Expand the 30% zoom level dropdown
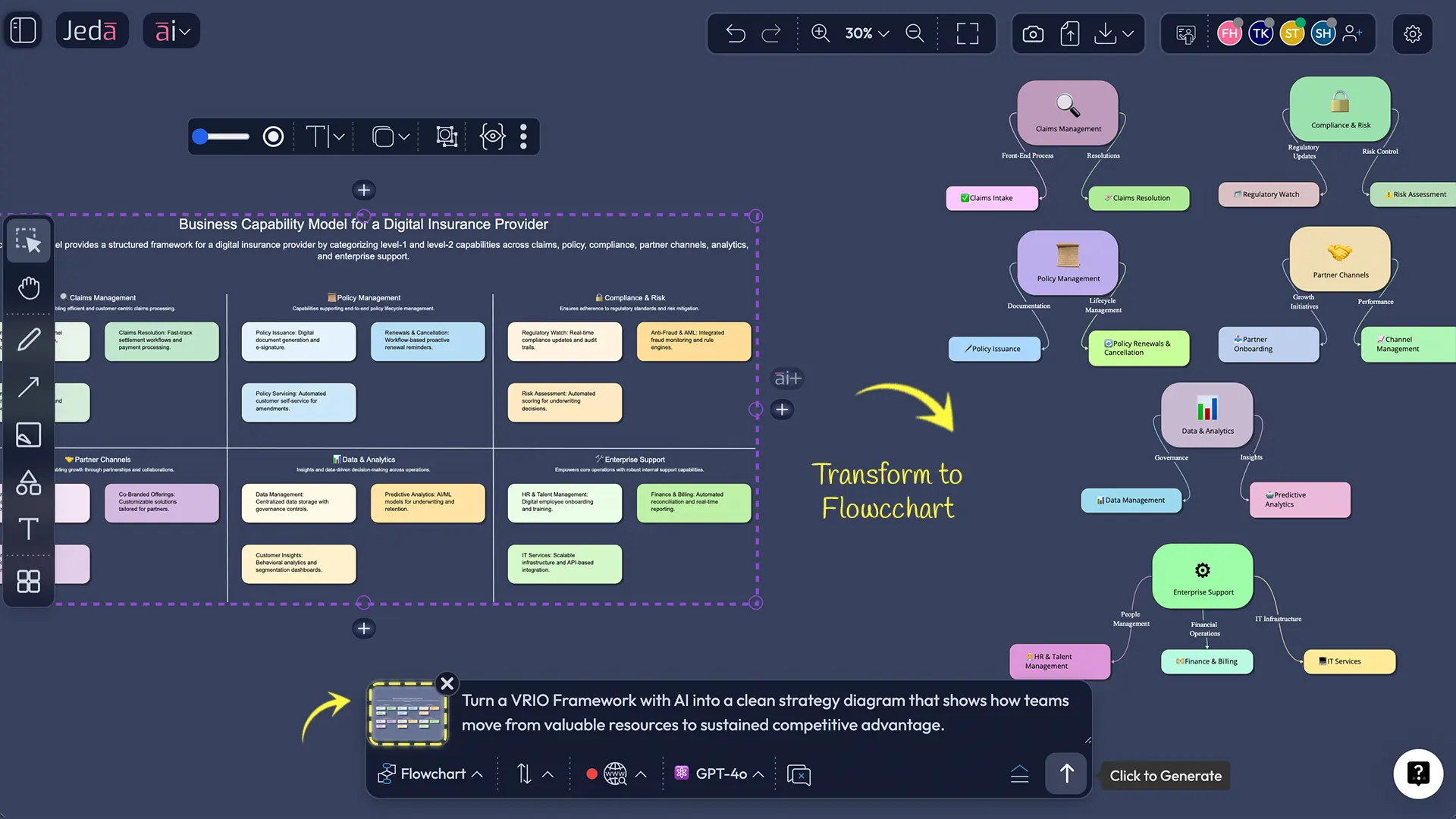Viewport: 1456px width, 819px height. pos(867,33)
